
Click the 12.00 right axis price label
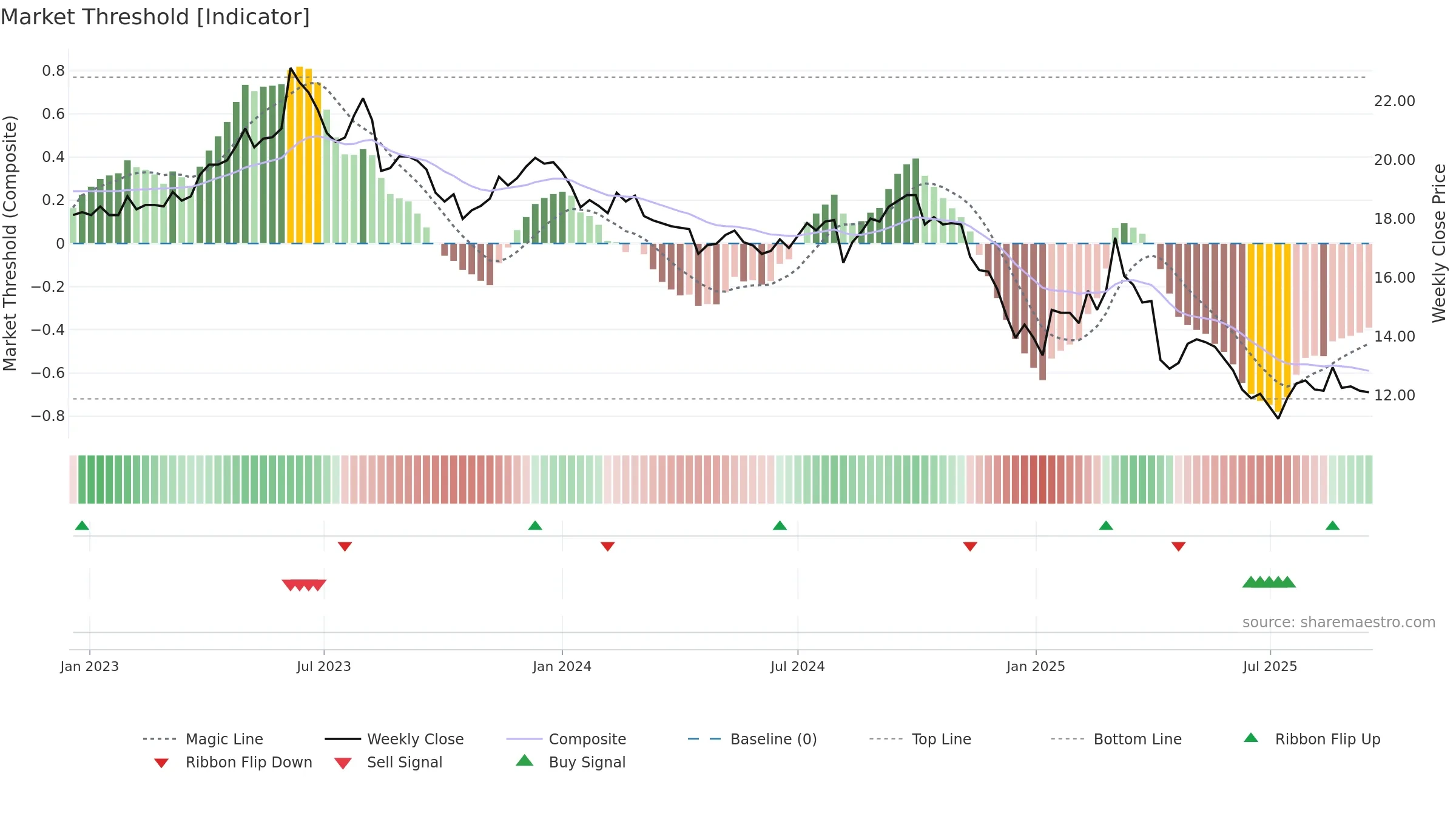(x=1395, y=396)
